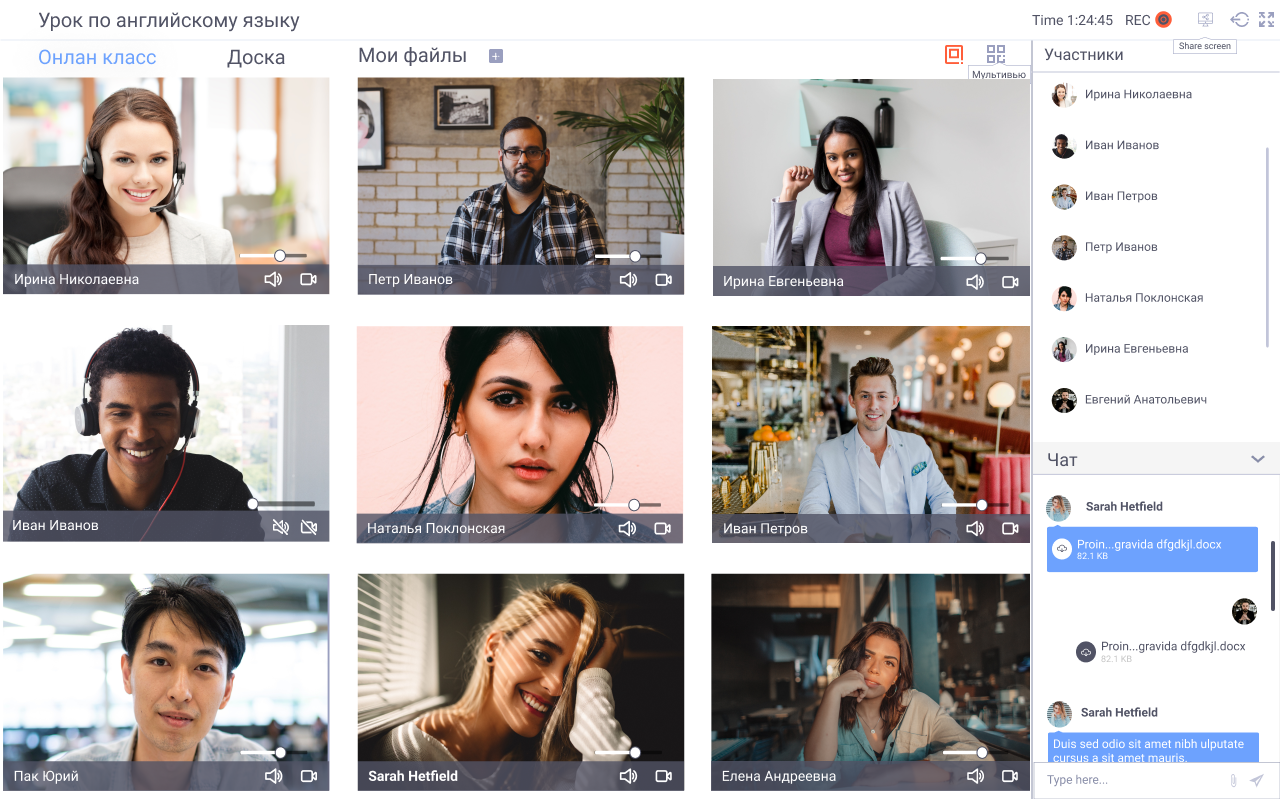Click the Участники panel heading
1280x799 pixels.
coord(1084,55)
